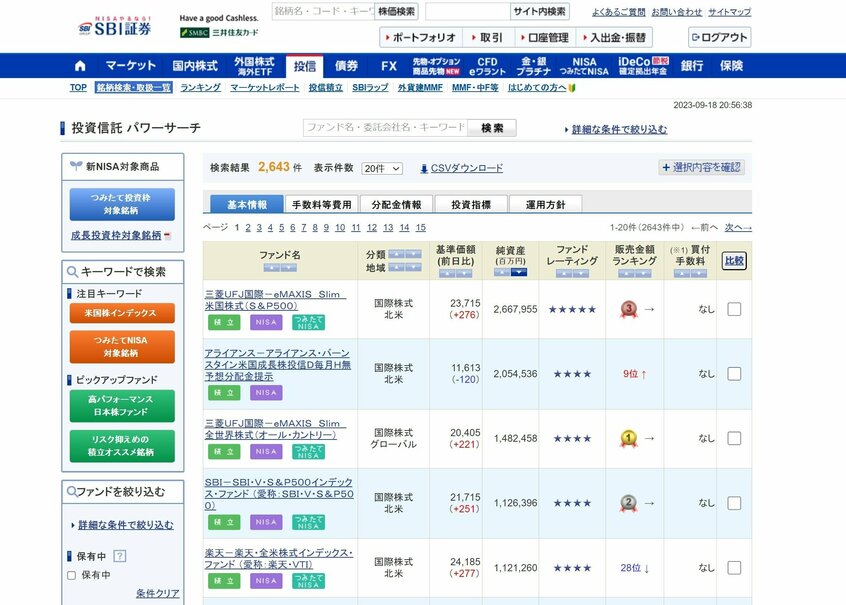Open the 口座管理 menu
The width and height of the screenshot is (846, 605).
point(544,37)
